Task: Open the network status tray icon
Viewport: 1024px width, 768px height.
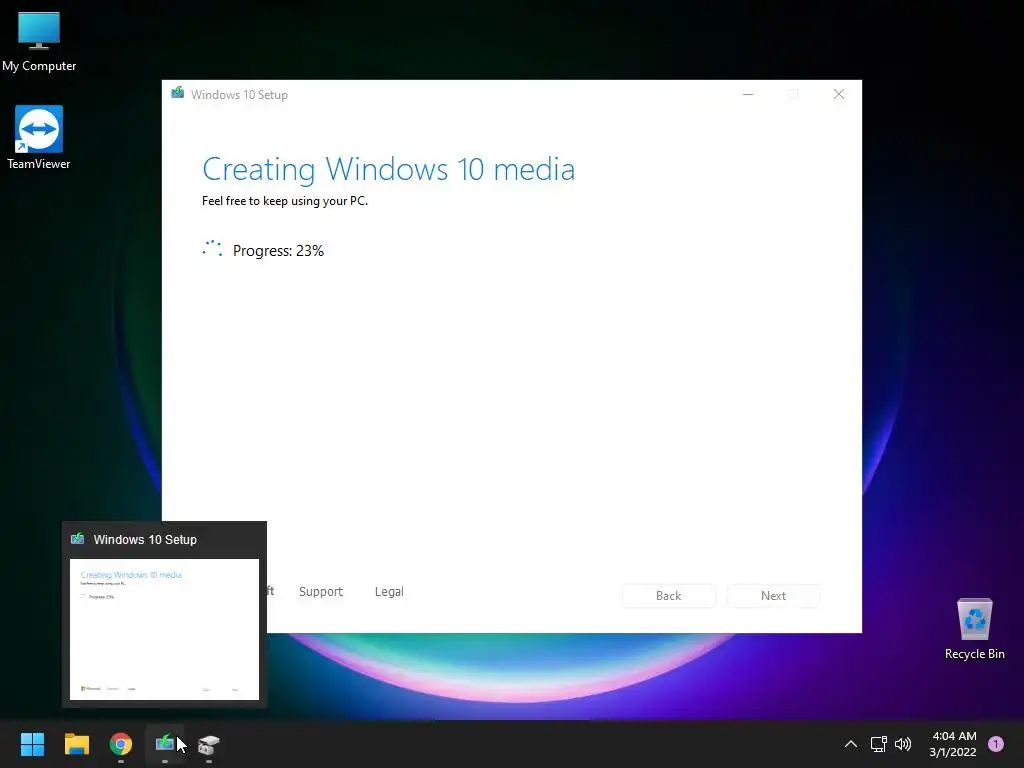Action: [878, 744]
